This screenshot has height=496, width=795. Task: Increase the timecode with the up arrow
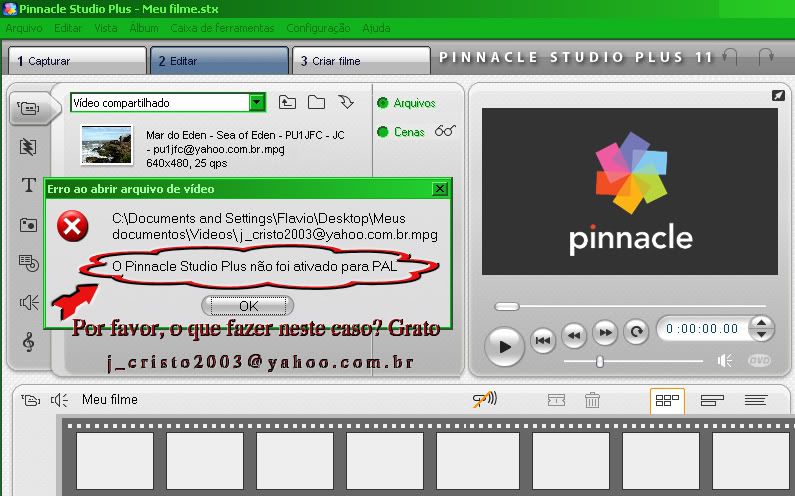click(761, 323)
